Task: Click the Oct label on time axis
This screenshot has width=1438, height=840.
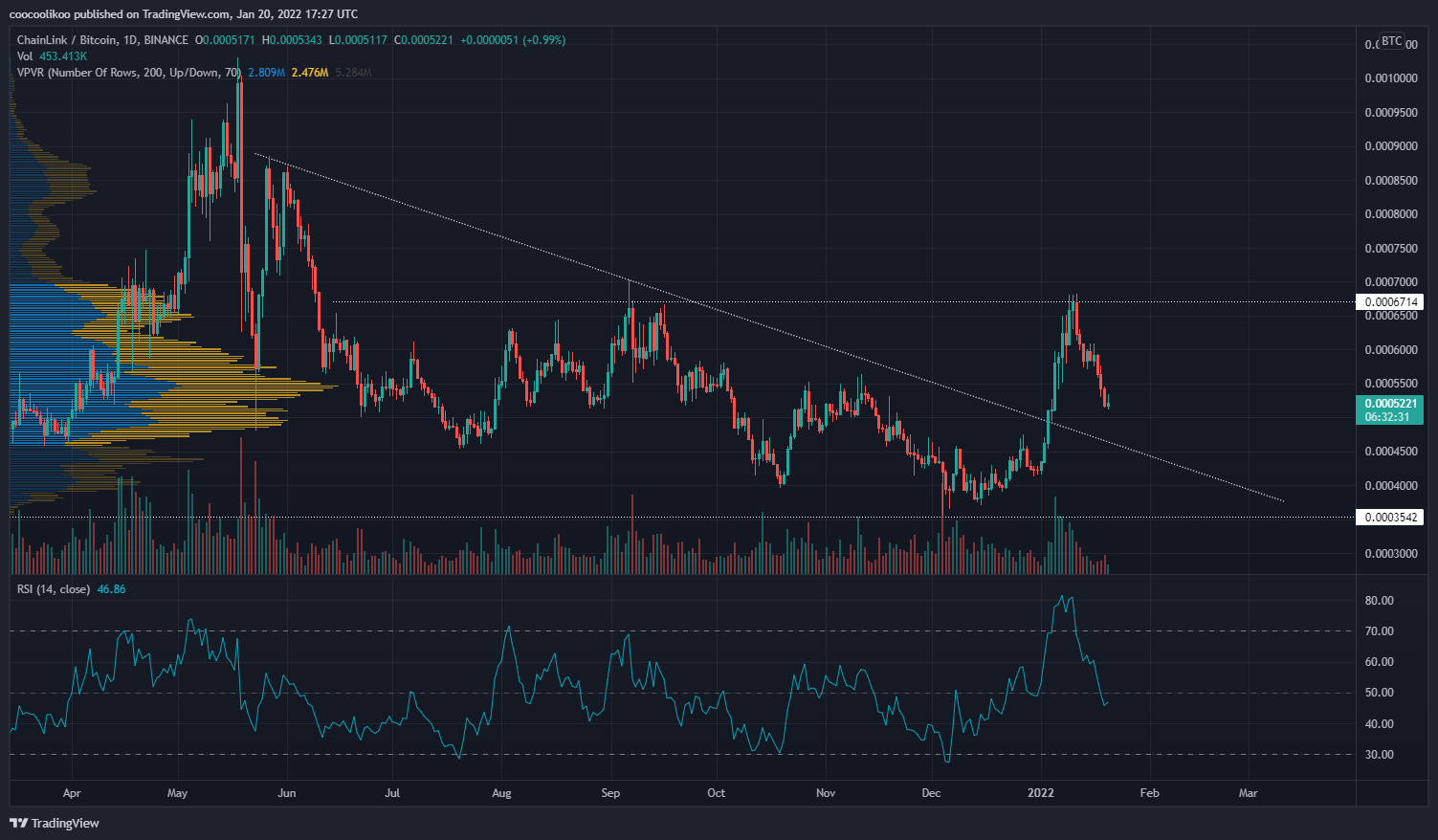Action: pos(716,793)
